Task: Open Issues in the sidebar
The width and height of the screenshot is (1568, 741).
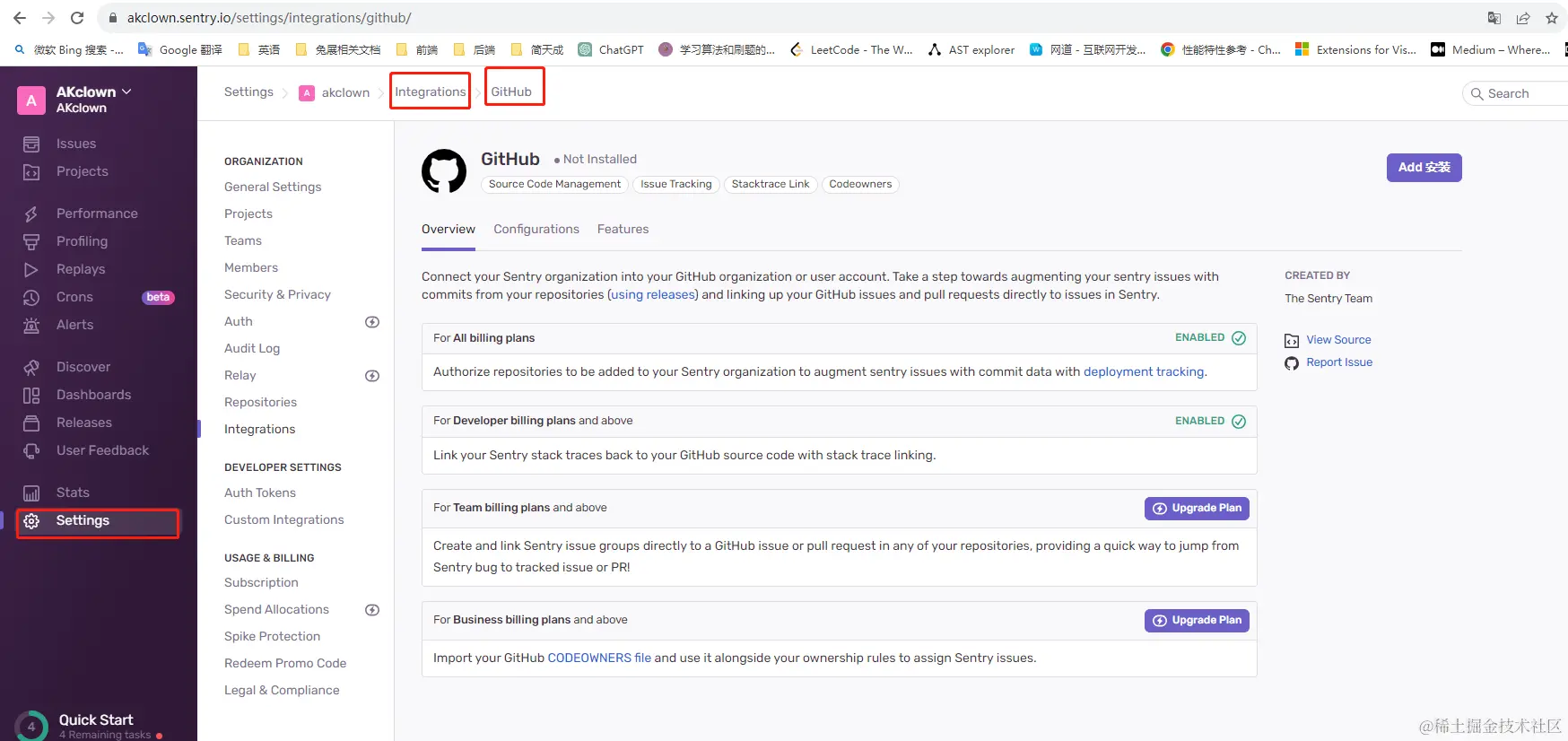Action: 75,144
